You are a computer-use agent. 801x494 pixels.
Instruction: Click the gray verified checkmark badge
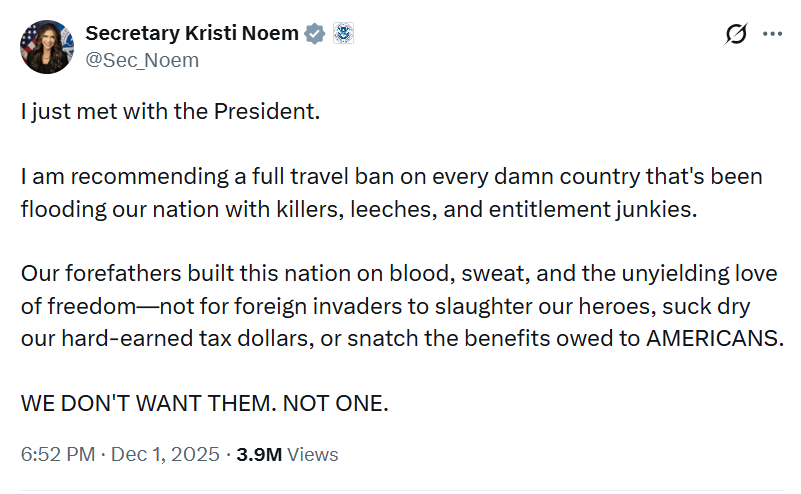(x=314, y=33)
